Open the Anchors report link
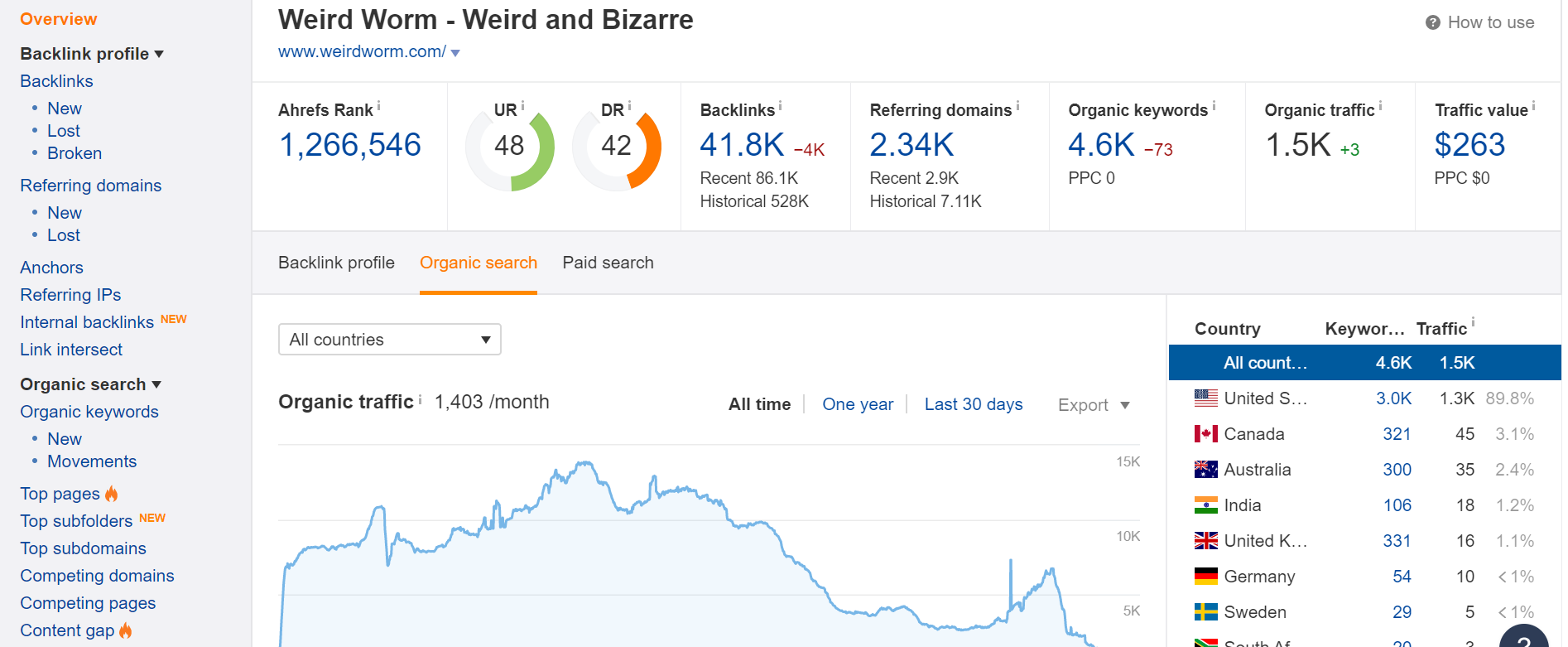Viewport: 1568px width, 647px height. pyautogui.click(x=51, y=268)
